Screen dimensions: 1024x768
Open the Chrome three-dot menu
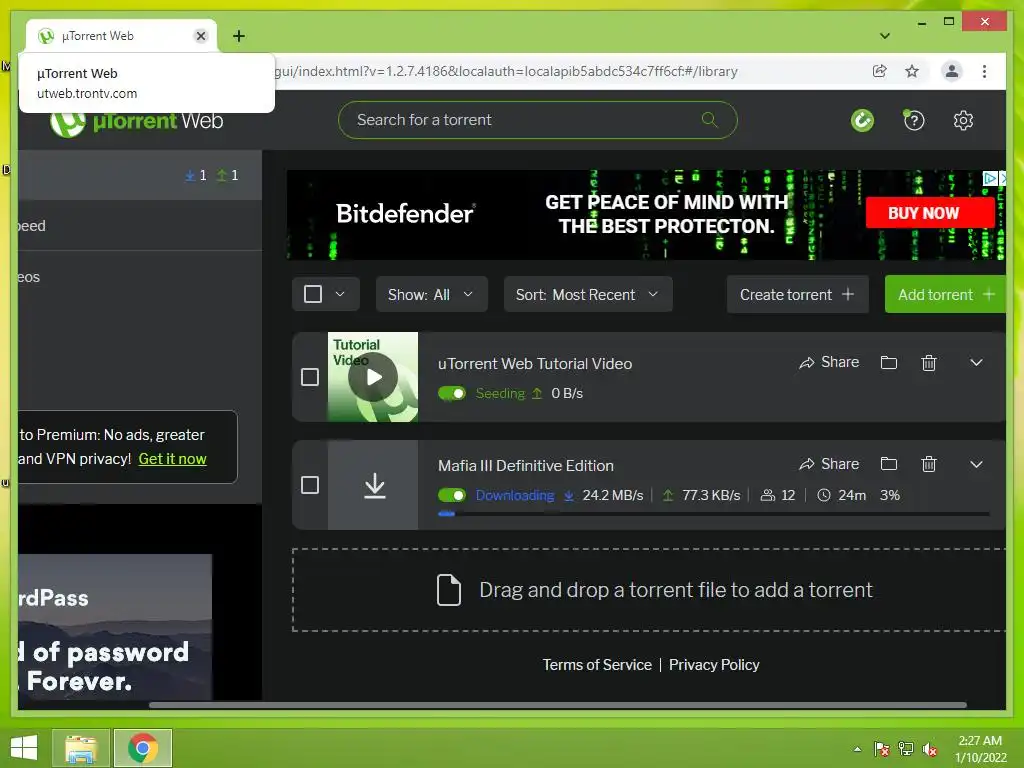(x=984, y=71)
